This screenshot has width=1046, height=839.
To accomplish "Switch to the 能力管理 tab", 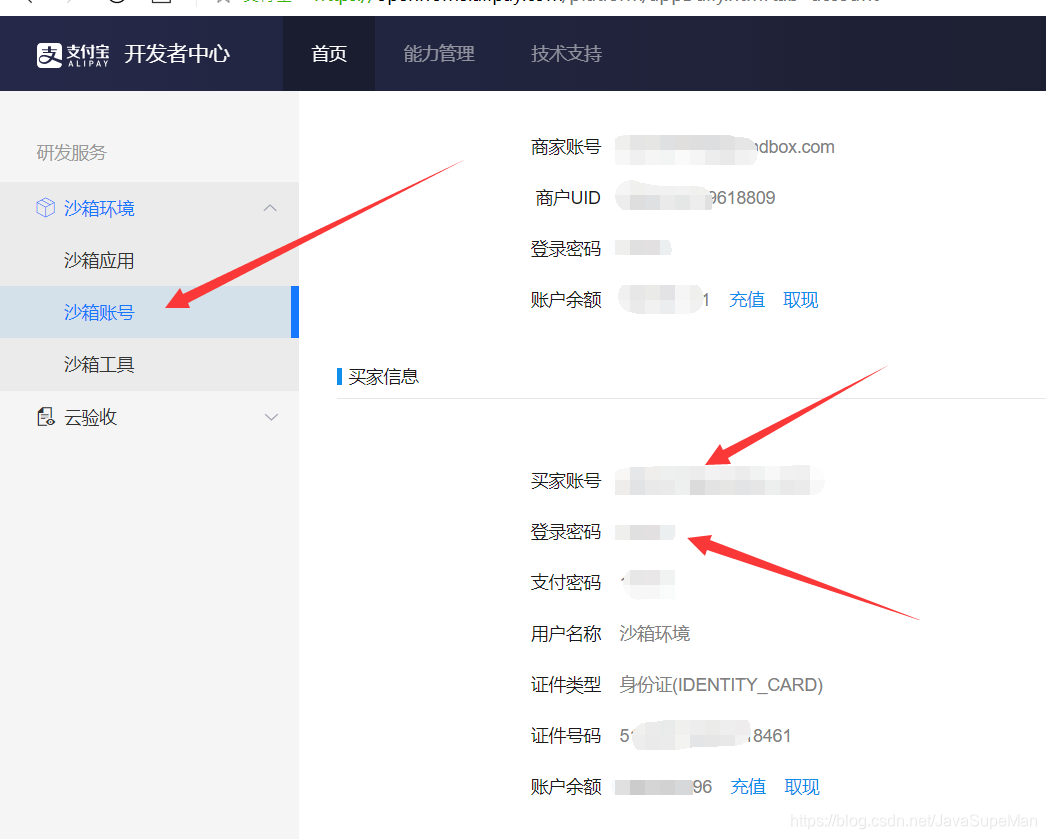I will point(439,53).
